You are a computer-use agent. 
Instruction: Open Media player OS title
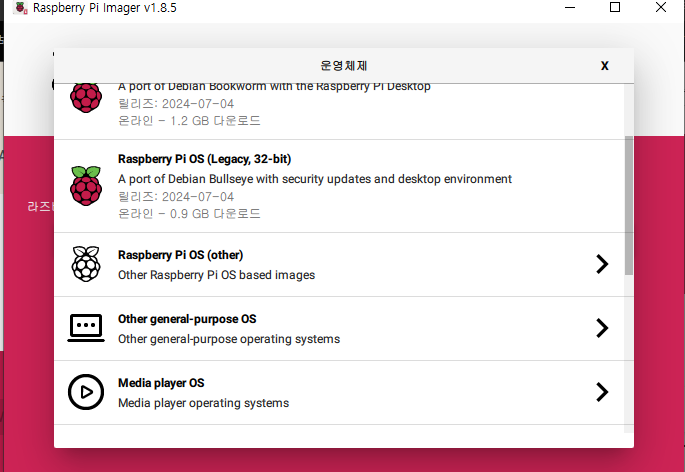point(161,383)
